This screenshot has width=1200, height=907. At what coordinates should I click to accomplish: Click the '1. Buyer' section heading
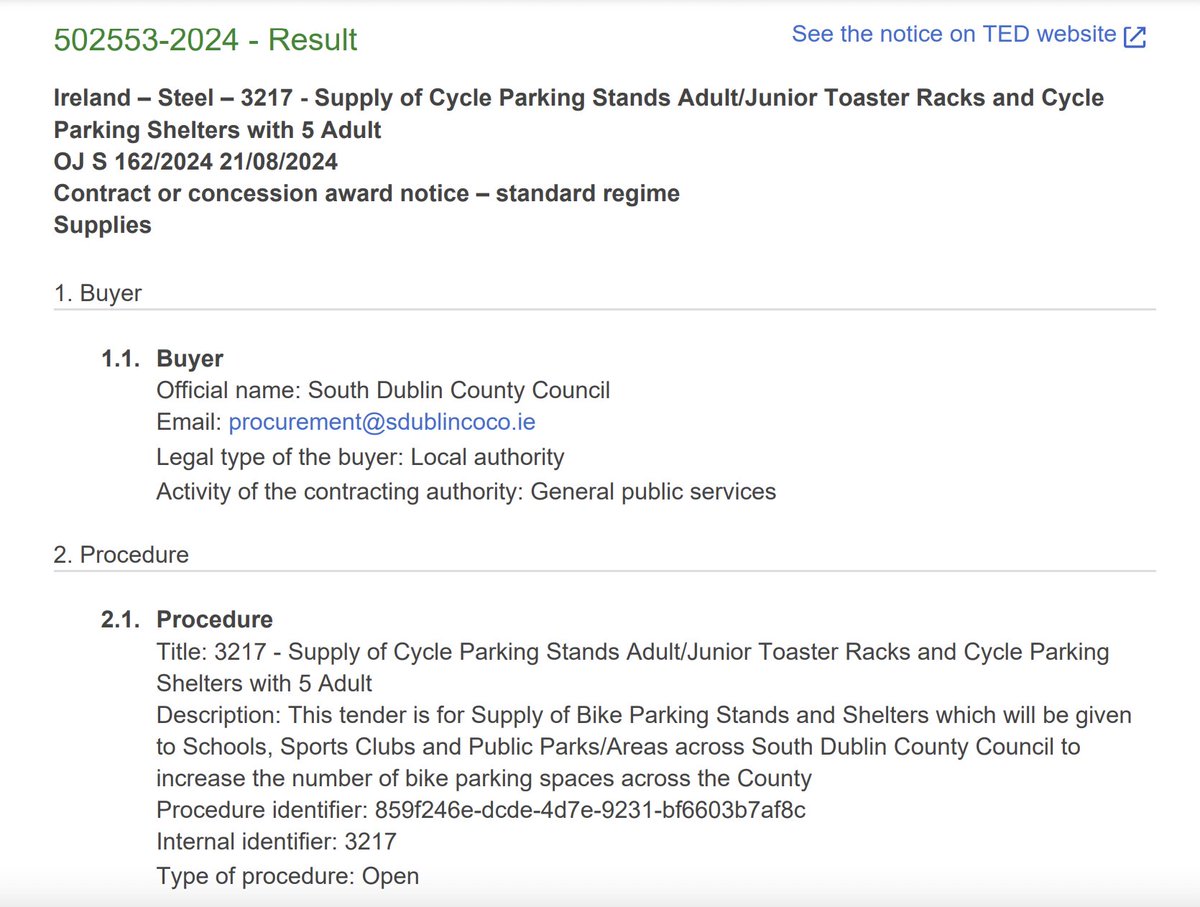pos(97,293)
